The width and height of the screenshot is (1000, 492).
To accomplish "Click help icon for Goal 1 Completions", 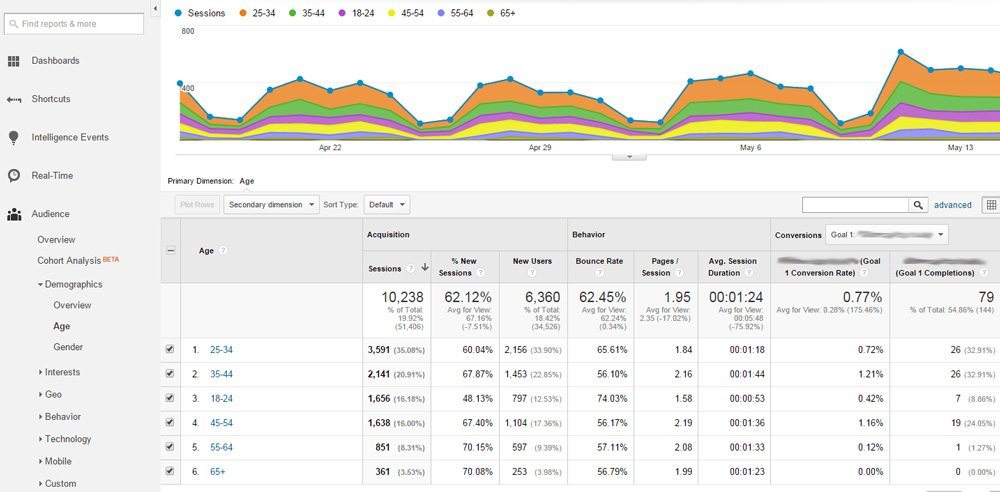I will click(982, 273).
